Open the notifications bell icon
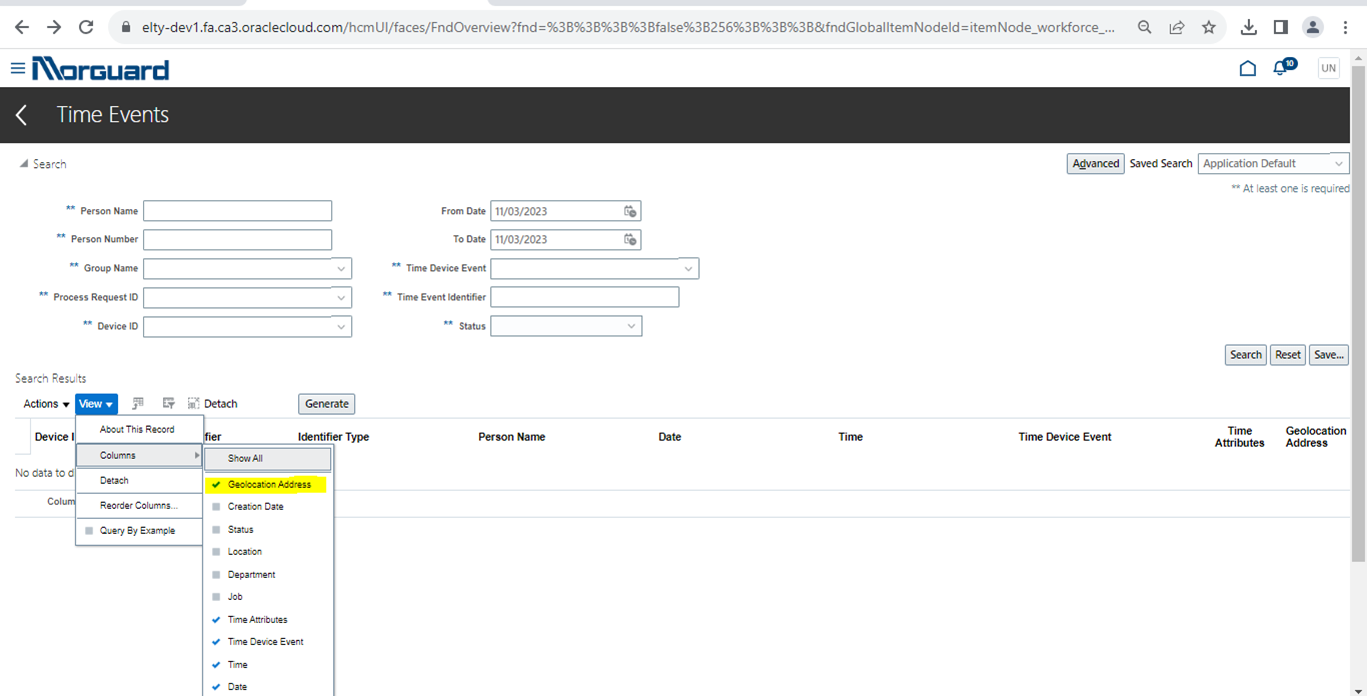 point(1280,69)
